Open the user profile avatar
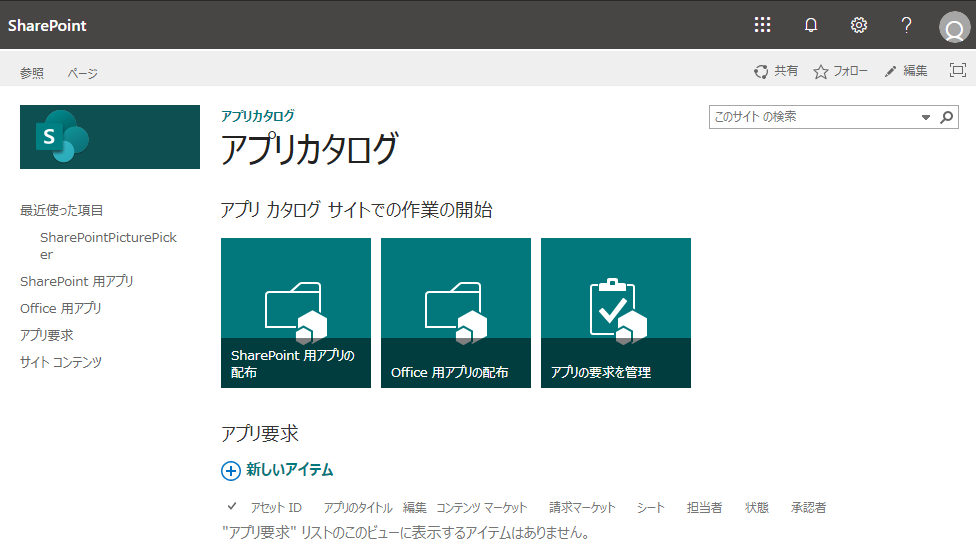 (x=954, y=27)
